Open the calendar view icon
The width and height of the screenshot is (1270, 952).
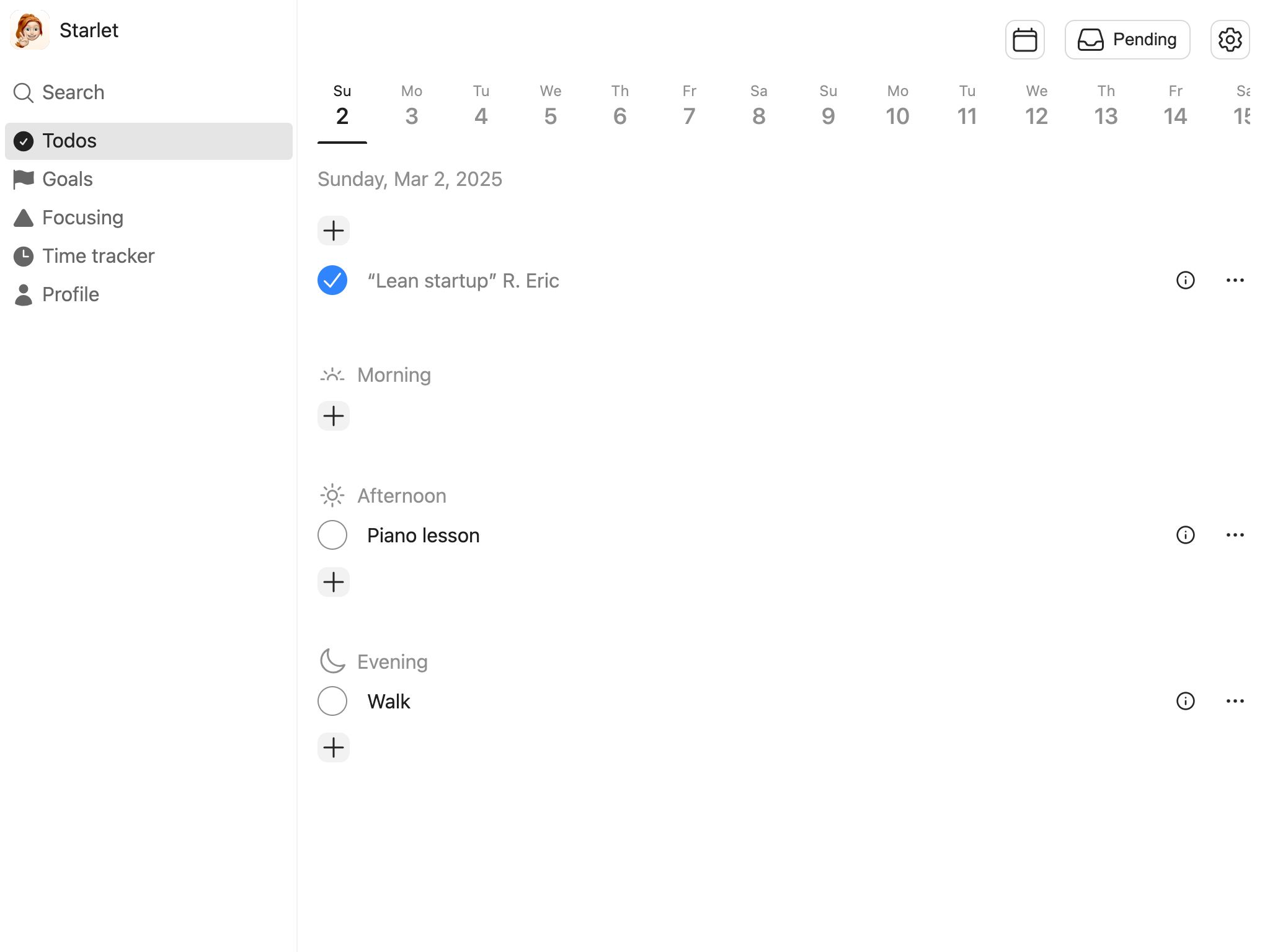tap(1024, 40)
